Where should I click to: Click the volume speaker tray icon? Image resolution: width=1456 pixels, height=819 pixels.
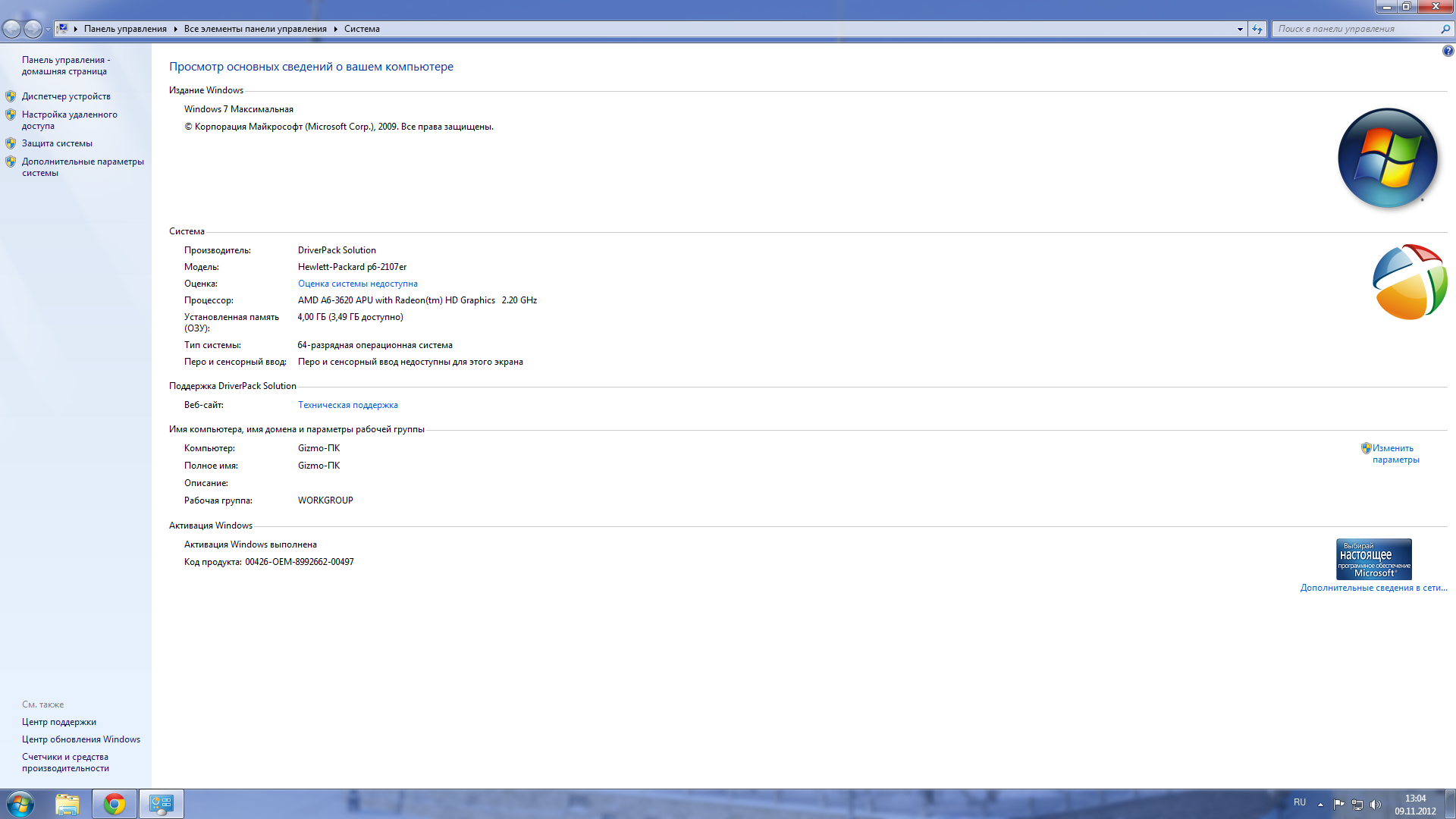click(x=1376, y=805)
